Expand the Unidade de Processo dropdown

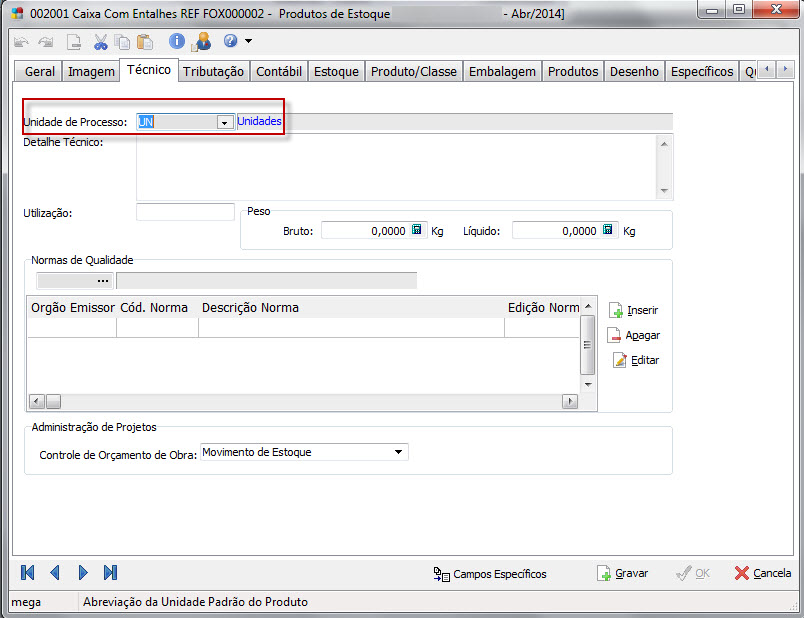tap(224, 122)
